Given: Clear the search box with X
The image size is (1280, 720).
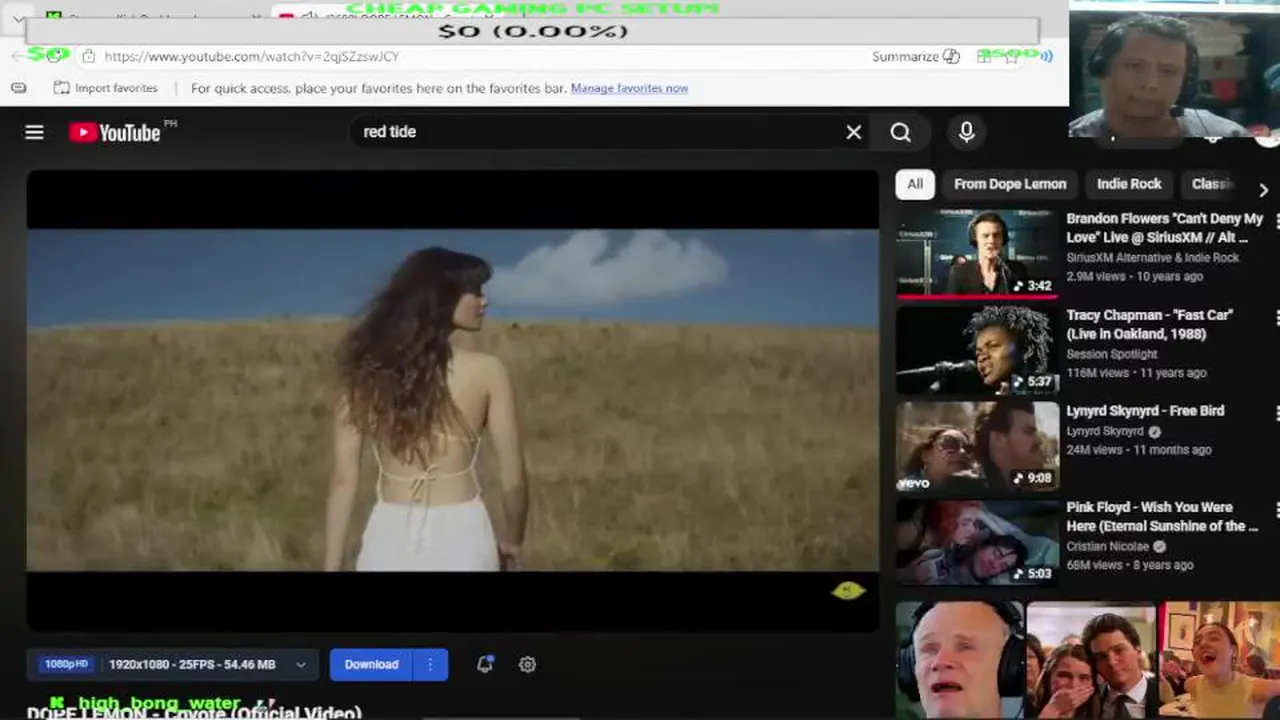Looking at the screenshot, I should tap(853, 132).
